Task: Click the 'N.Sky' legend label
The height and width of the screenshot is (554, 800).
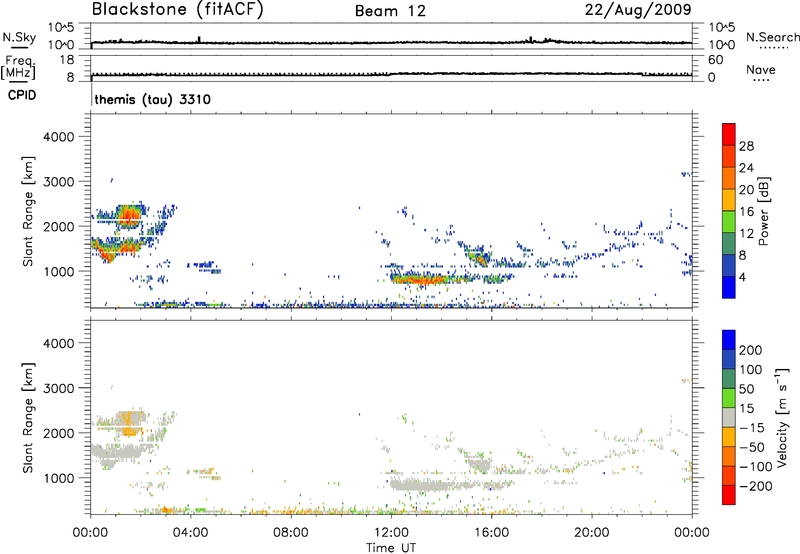Action: 19,37
